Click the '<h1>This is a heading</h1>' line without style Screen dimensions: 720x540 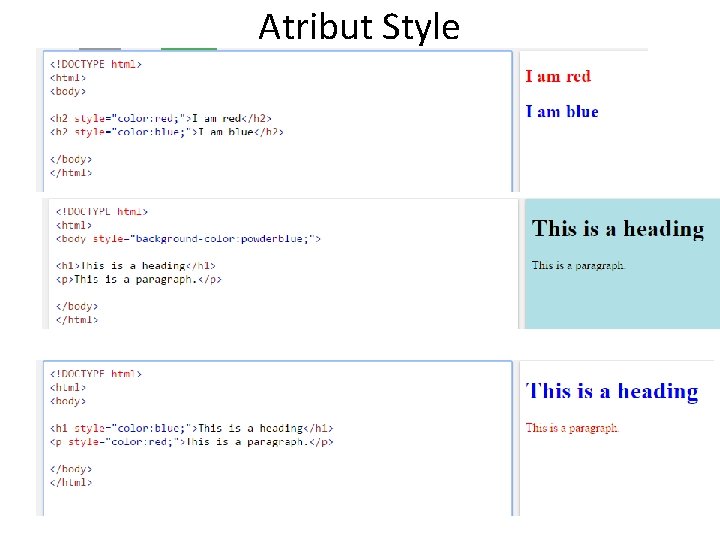[x=136, y=266]
